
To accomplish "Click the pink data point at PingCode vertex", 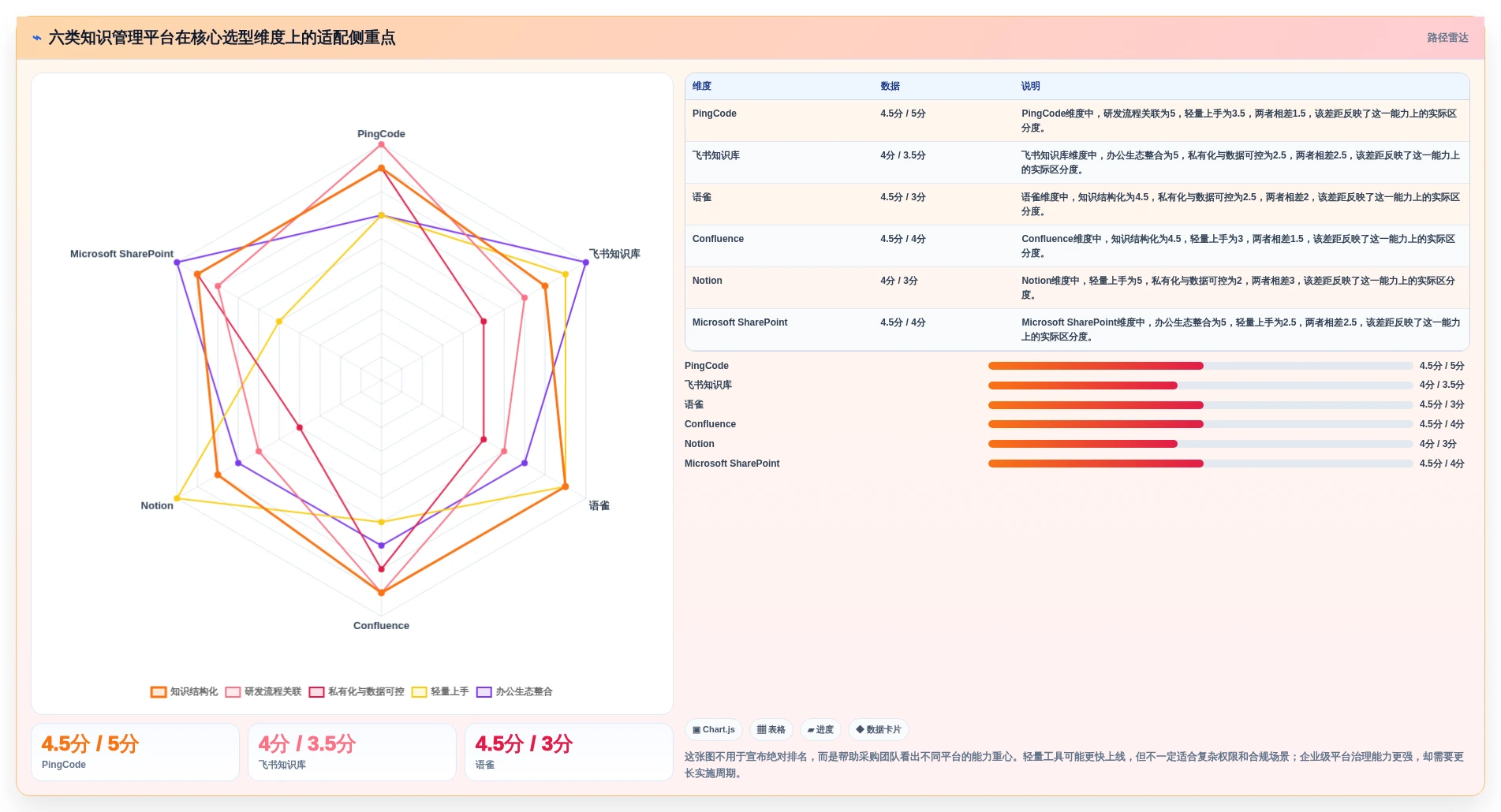I will pos(381,145).
